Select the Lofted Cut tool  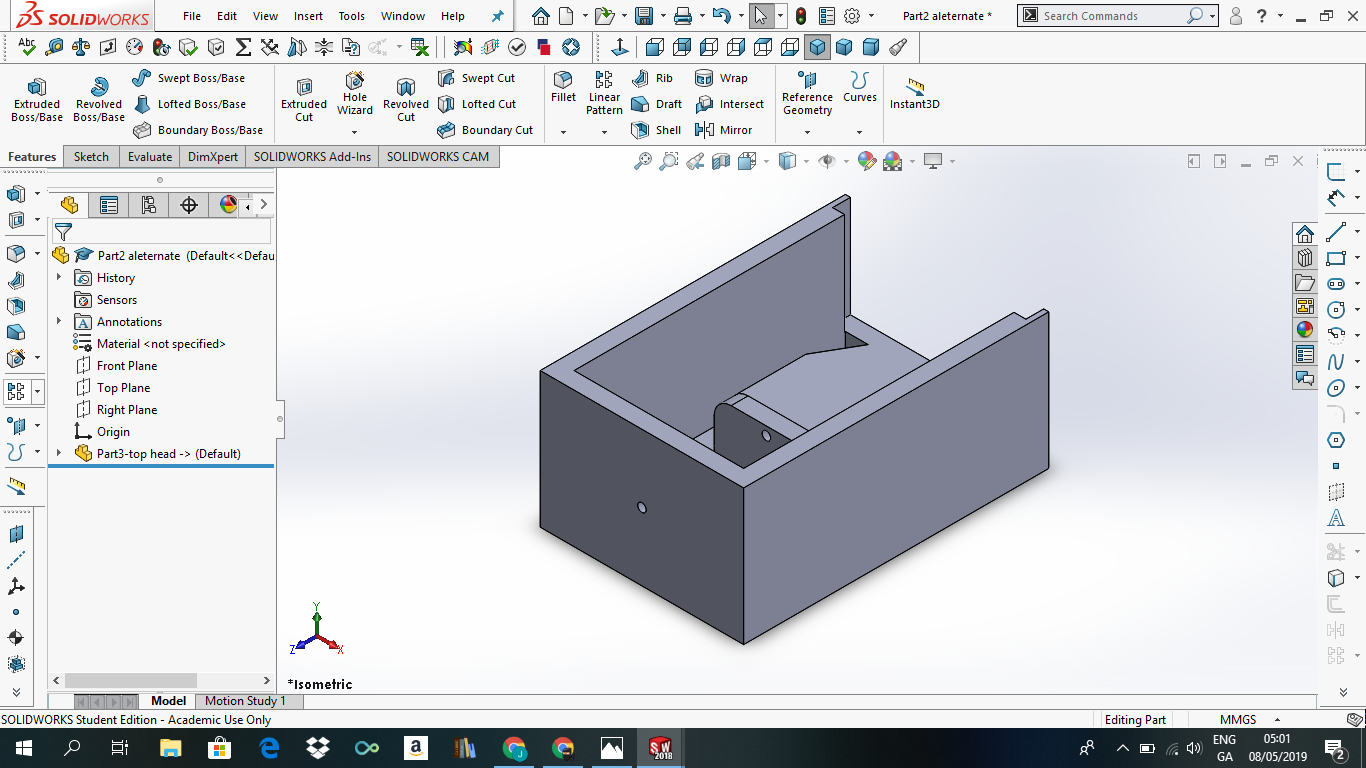477,104
